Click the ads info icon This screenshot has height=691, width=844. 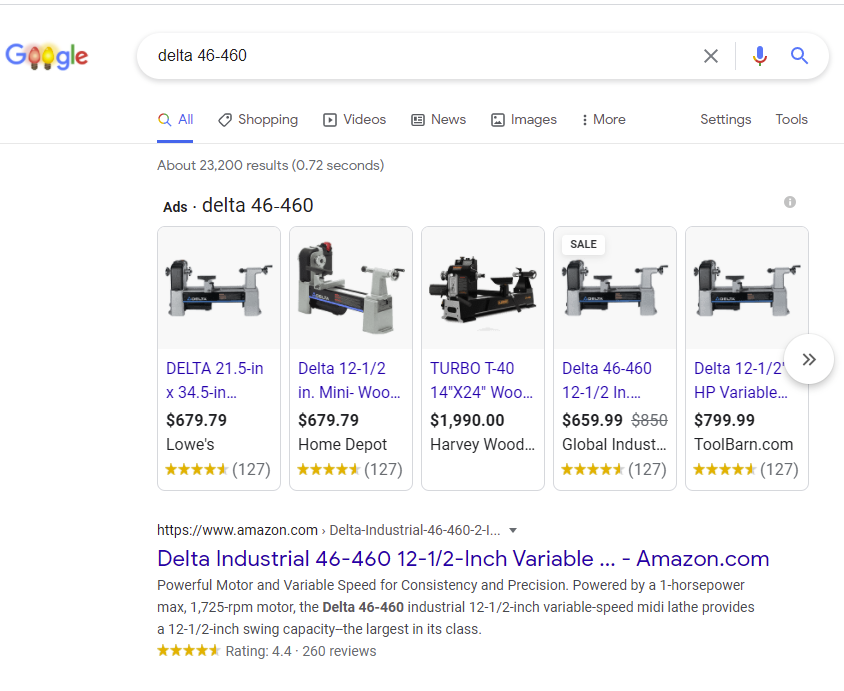(x=790, y=202)
